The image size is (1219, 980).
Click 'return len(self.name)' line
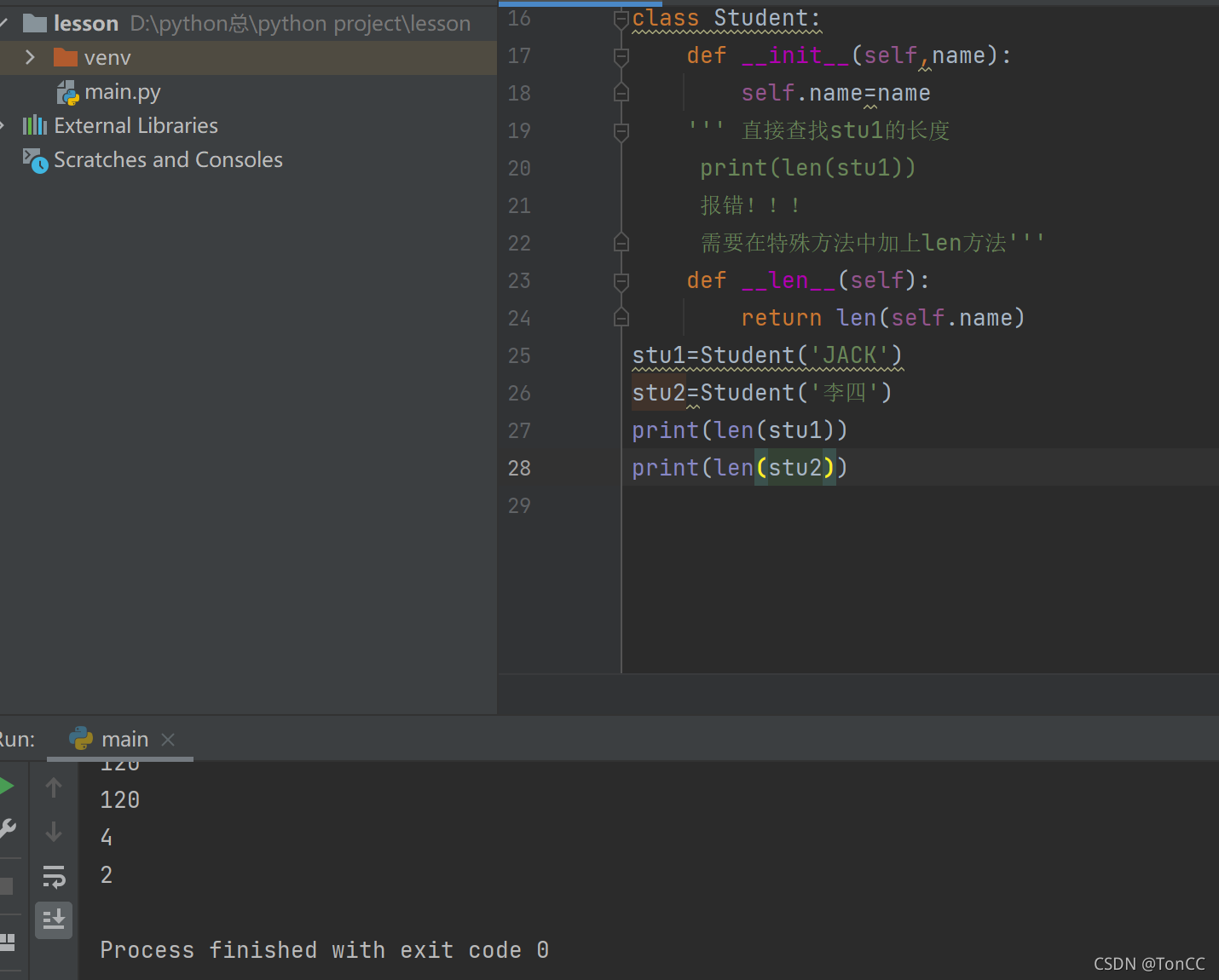[x=882, y=318]
